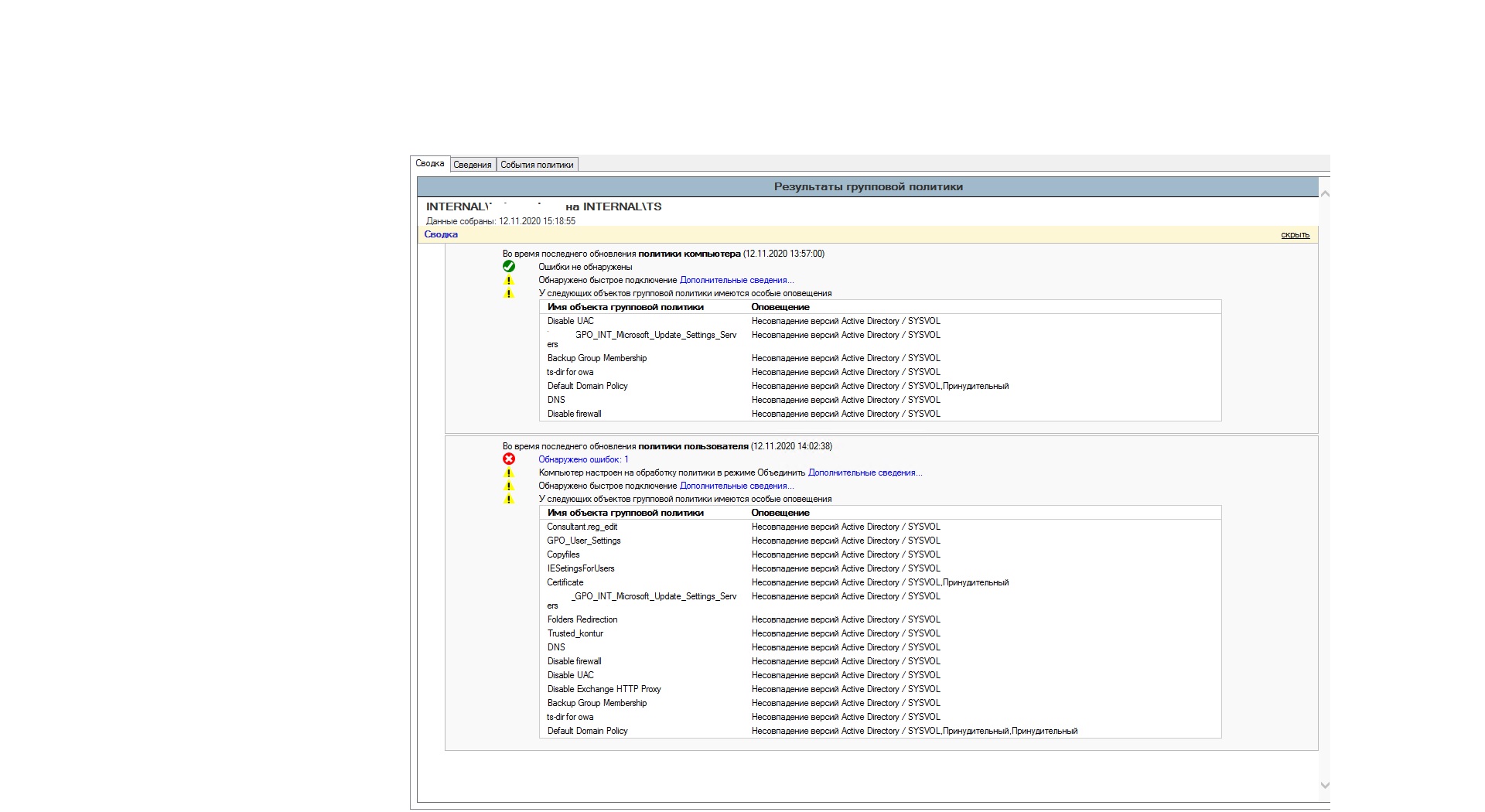This screenshot has height=812, width=1485.
Task: Select Consultant.reg_edit row
Action: coord(880,527)
